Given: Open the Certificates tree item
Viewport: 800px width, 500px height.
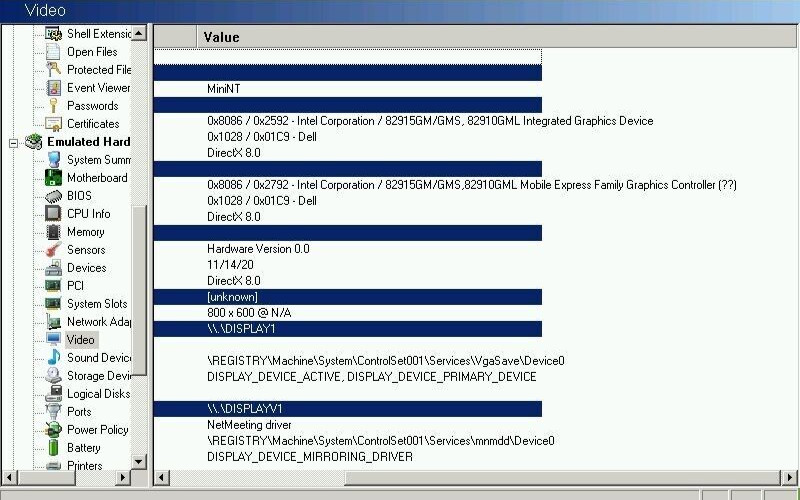Looking at the screenshot, I should (93, 123).
